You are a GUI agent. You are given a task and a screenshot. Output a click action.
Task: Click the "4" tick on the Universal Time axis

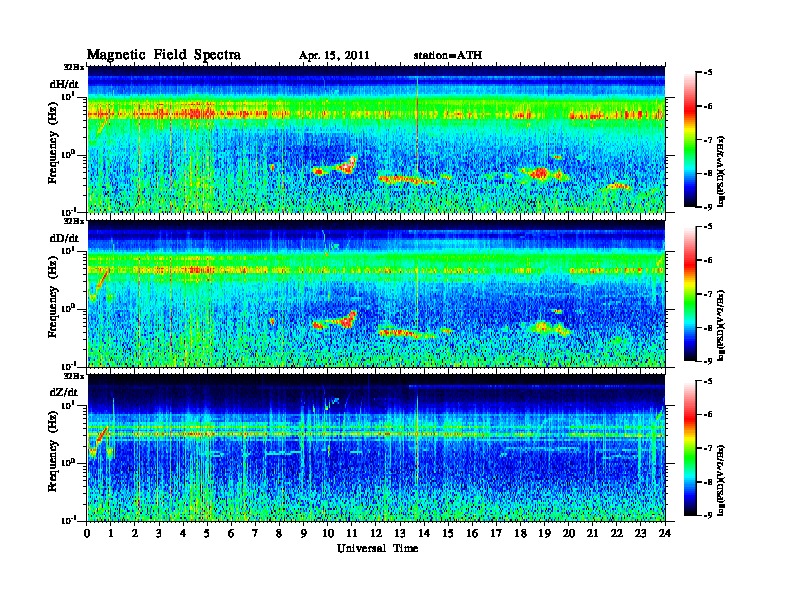(x=183, y=534)
